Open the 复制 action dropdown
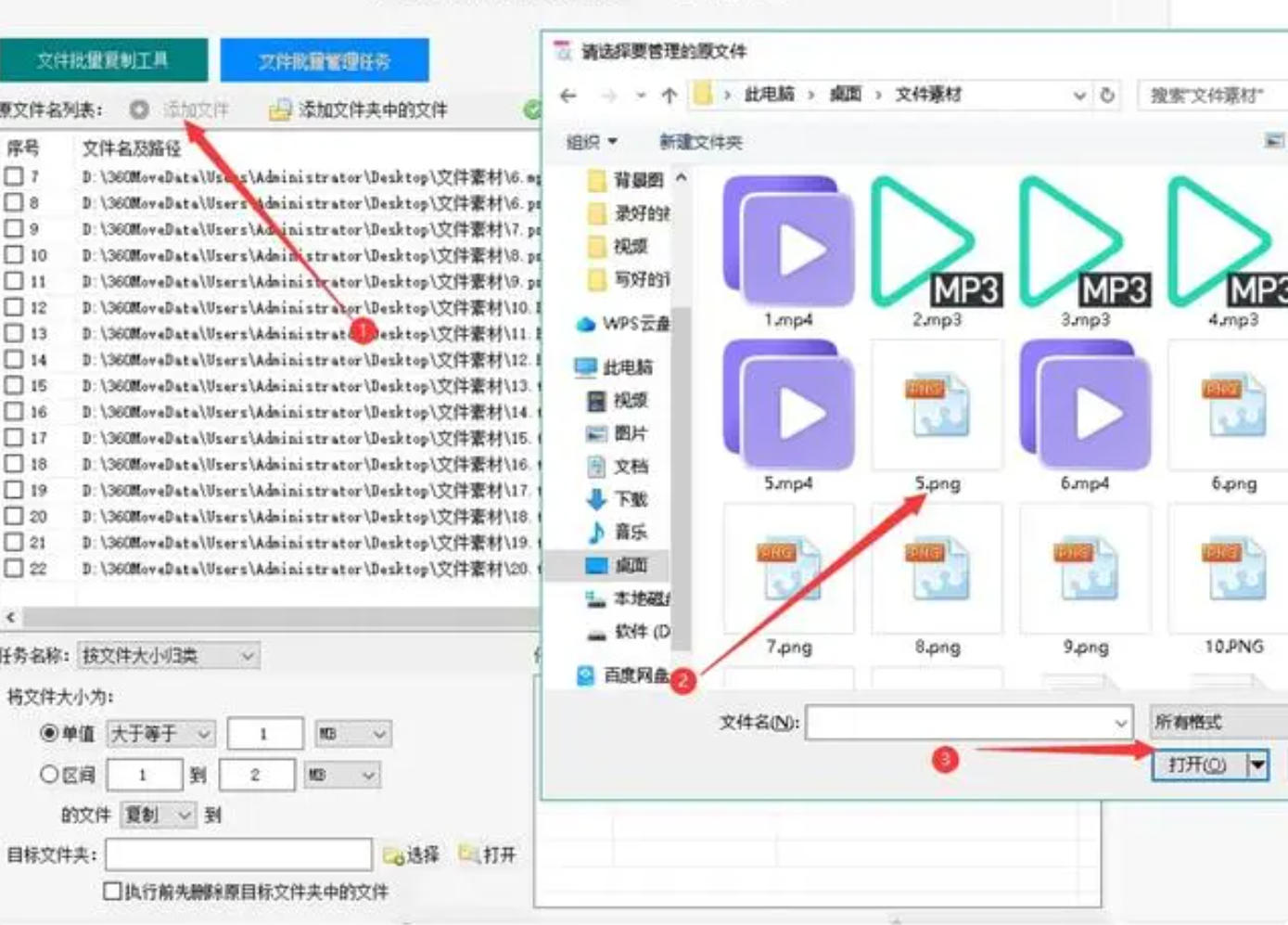The image size is (1288, 925). click(158, 815)
